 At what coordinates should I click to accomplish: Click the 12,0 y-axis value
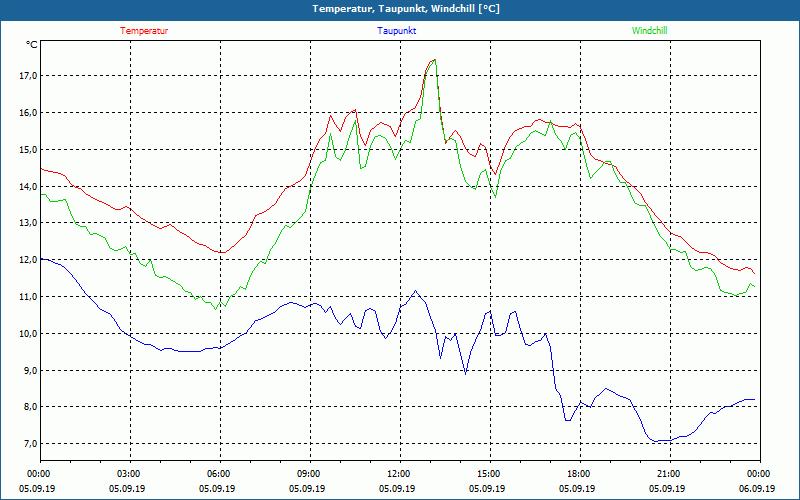tap(29, 259)
